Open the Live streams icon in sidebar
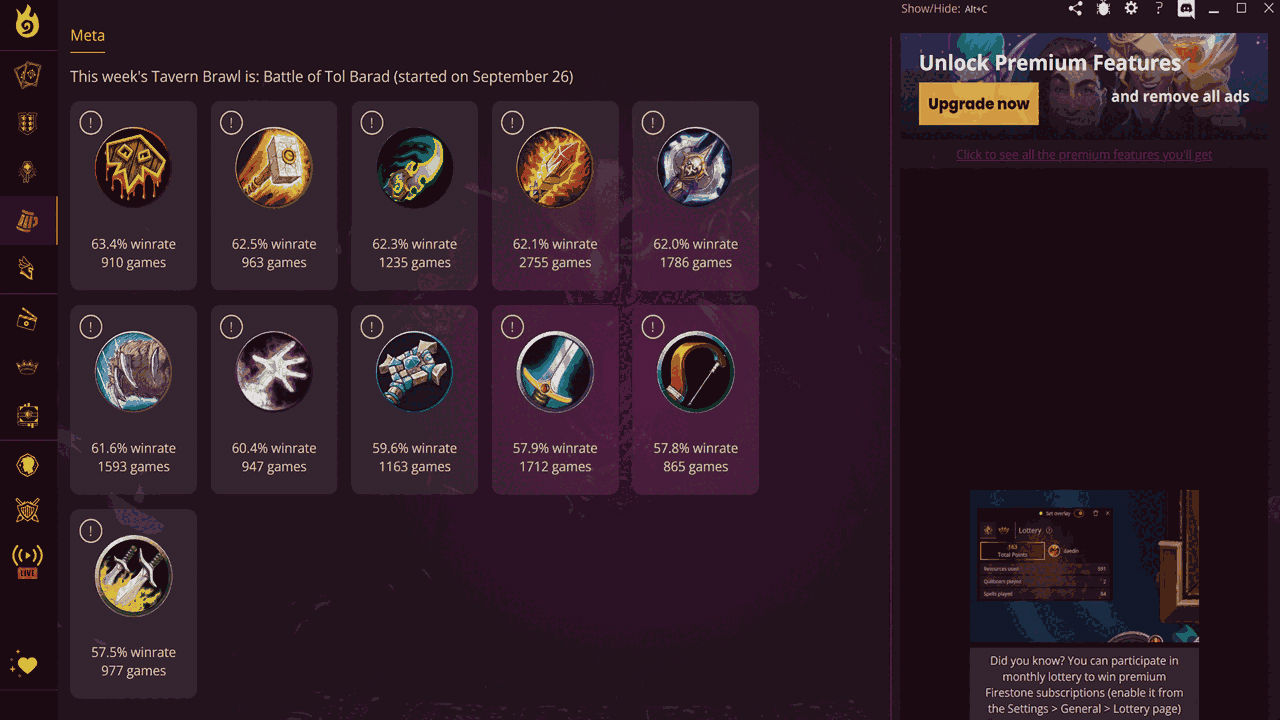 pyautogui.click(x=27, y=561)
